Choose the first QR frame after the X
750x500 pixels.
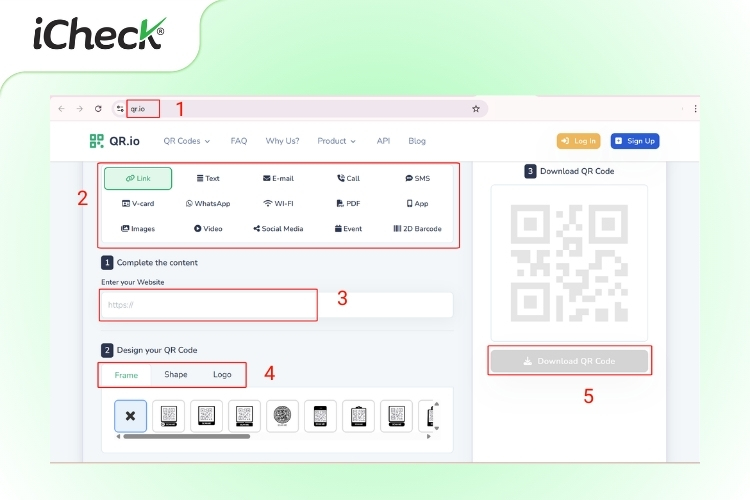click(x=168, y=416)
